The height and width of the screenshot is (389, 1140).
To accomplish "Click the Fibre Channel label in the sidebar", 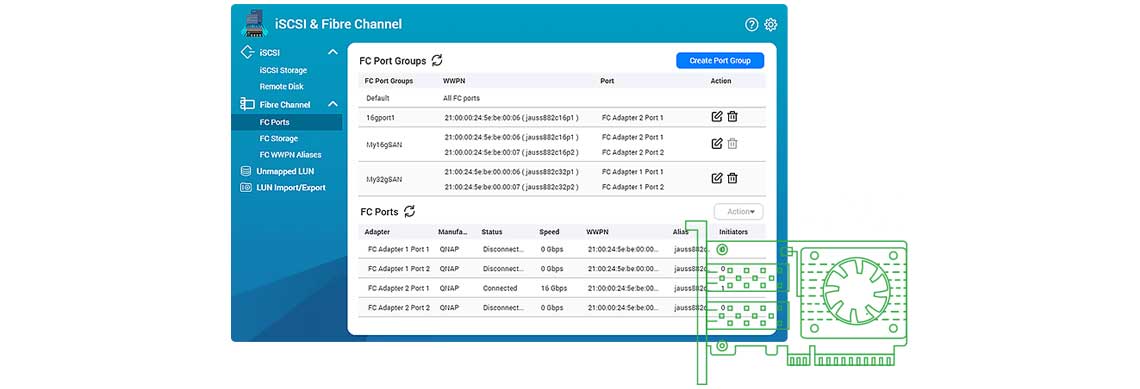I will 285,105.
